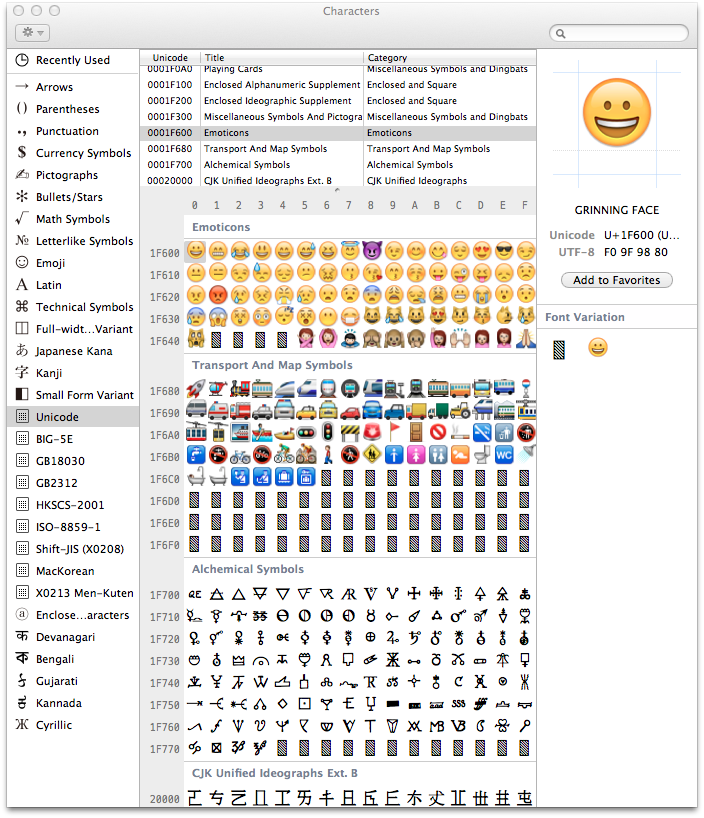Select the purple devil face emoji

372,251
